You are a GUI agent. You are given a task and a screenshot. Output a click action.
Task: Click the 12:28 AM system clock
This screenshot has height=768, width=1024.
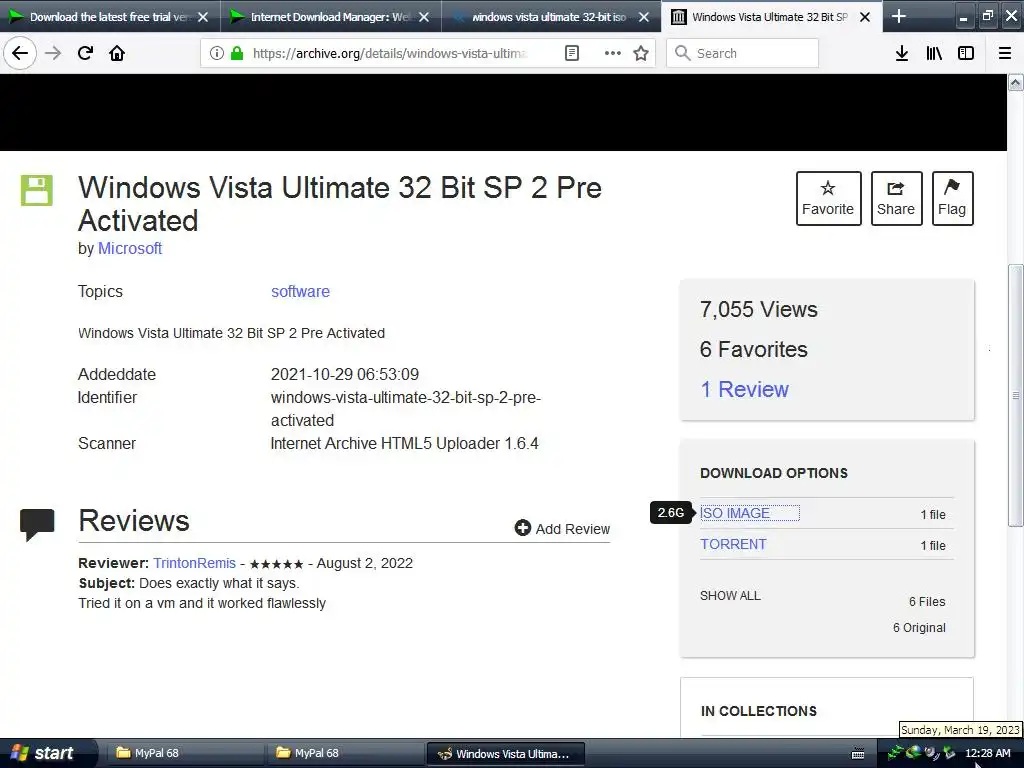pos(987,753)
